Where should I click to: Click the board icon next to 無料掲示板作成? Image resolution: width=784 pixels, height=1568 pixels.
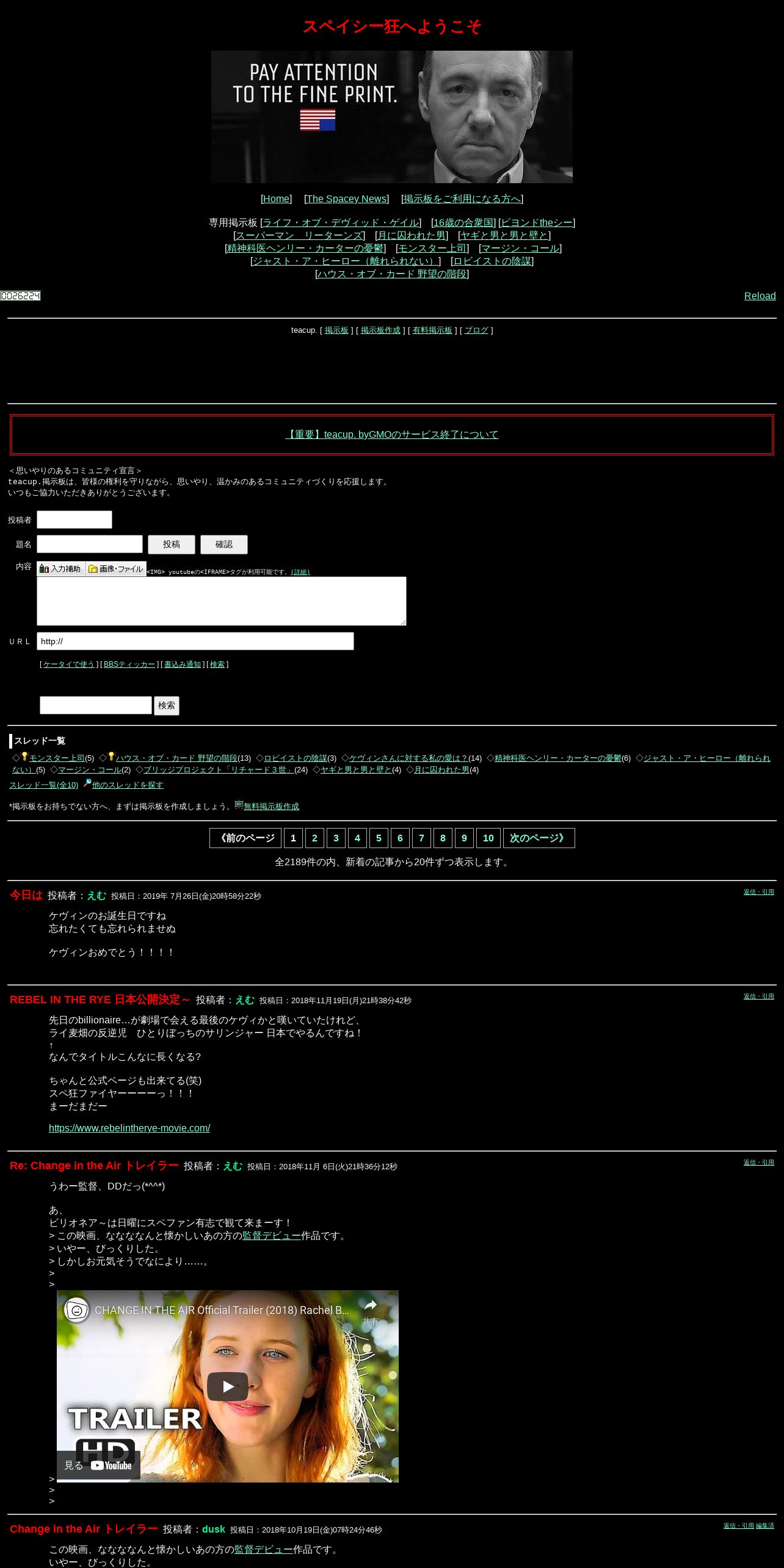pos(239,805)
